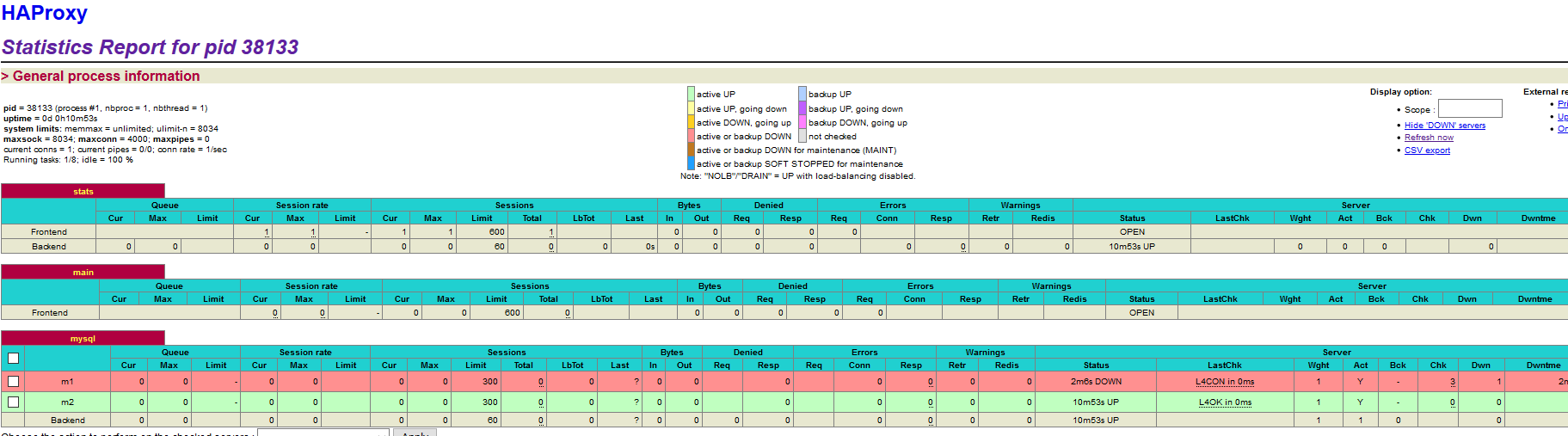The width and height of the screenshot is (1568, 436).
Task: Click the not checked legend swatch
Action: tap(802, 136)
